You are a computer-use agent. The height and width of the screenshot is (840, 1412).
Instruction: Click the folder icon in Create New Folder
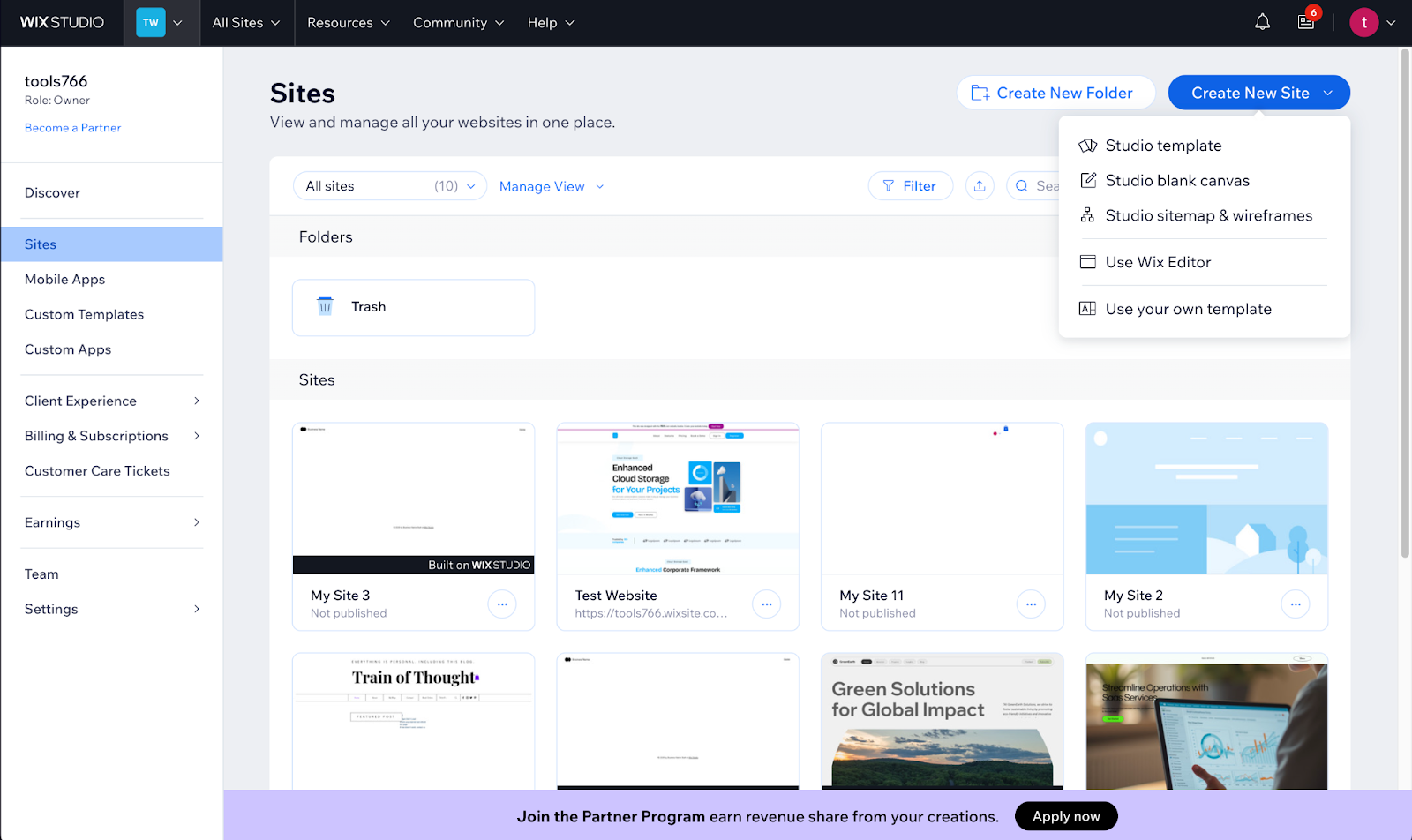click(x=980, y=93)
